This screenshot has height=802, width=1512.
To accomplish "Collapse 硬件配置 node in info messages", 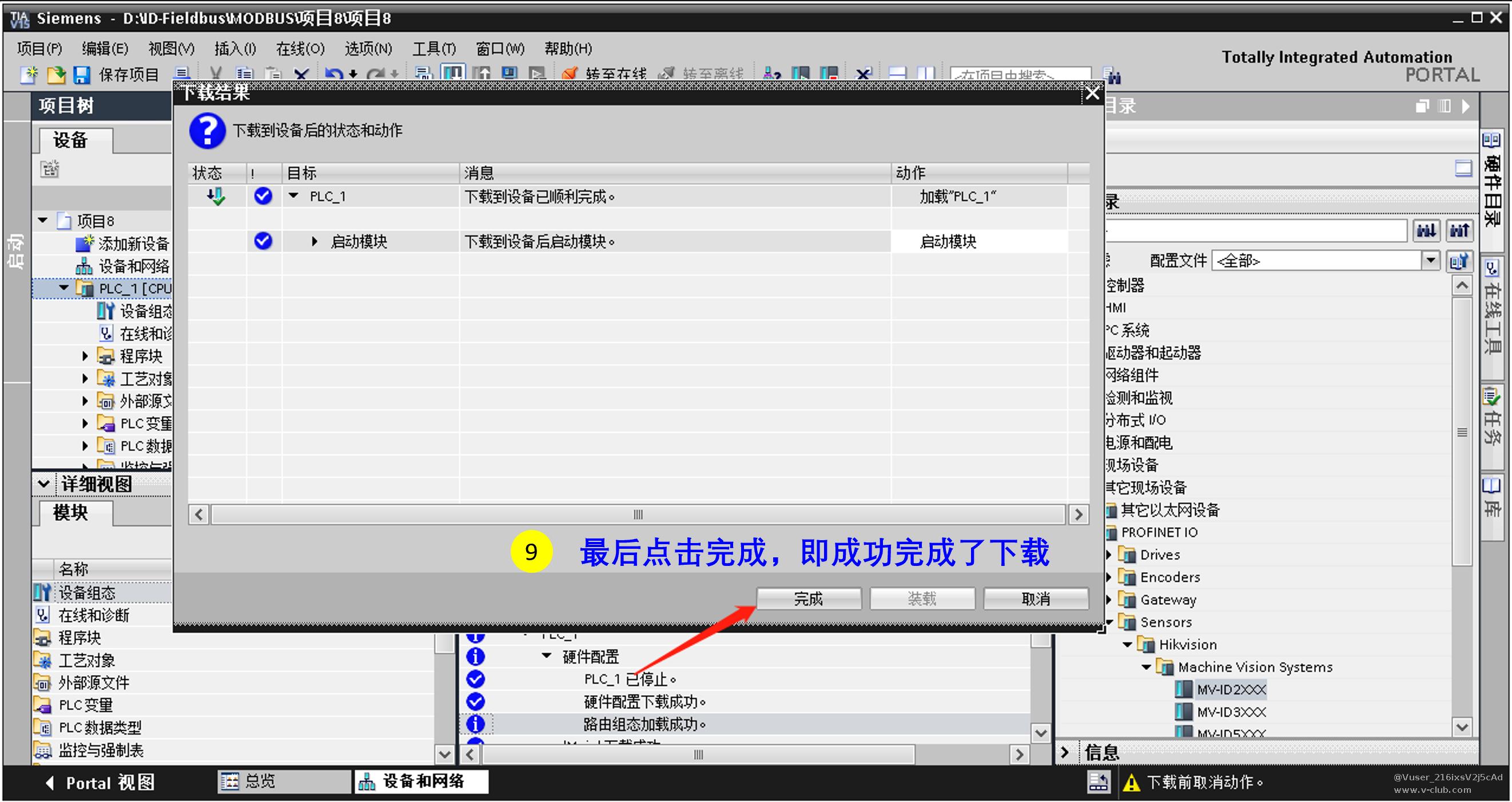I will (x=547, y=656).
